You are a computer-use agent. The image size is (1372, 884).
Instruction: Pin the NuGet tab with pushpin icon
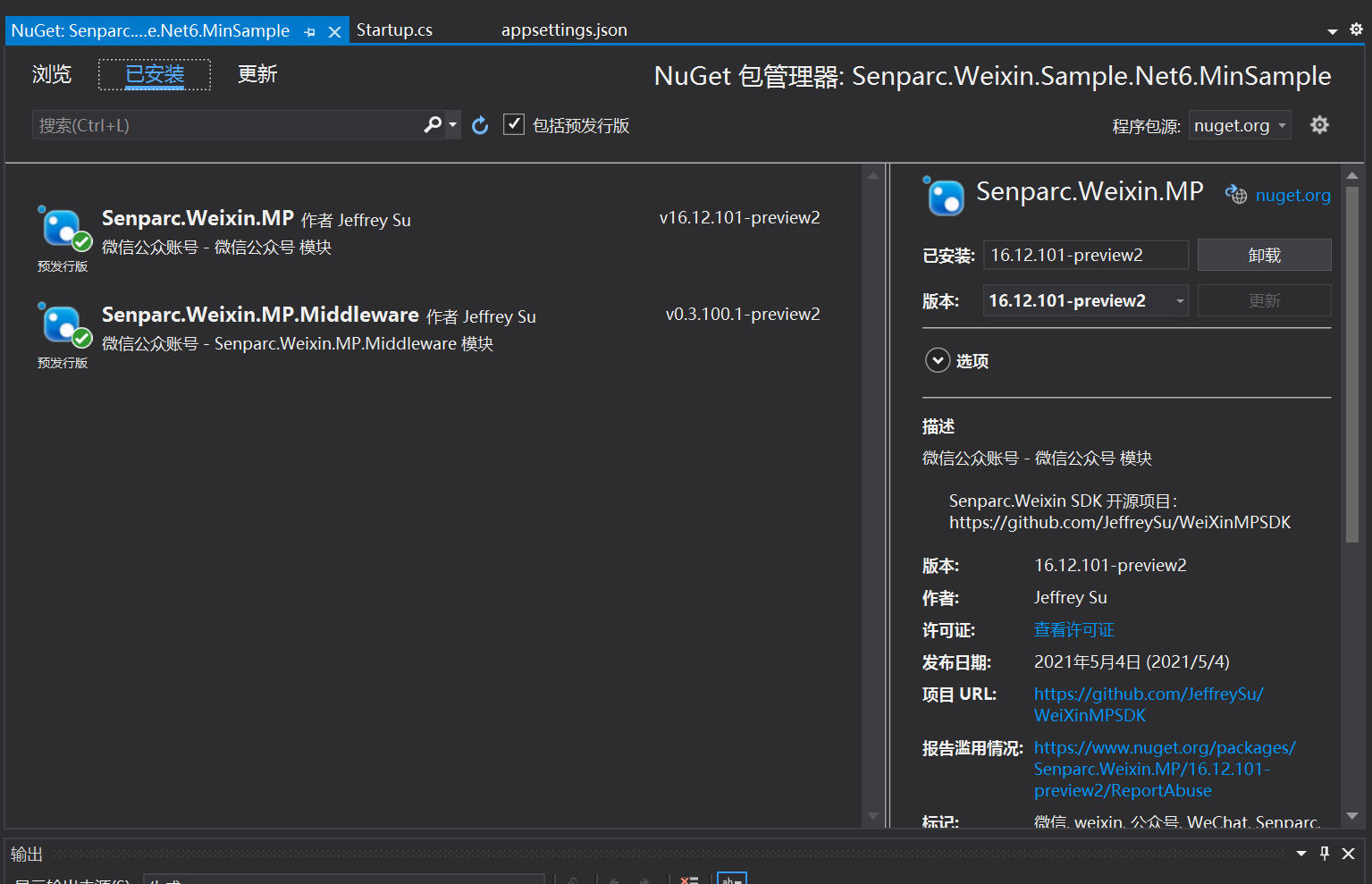(x=310, y=31)
